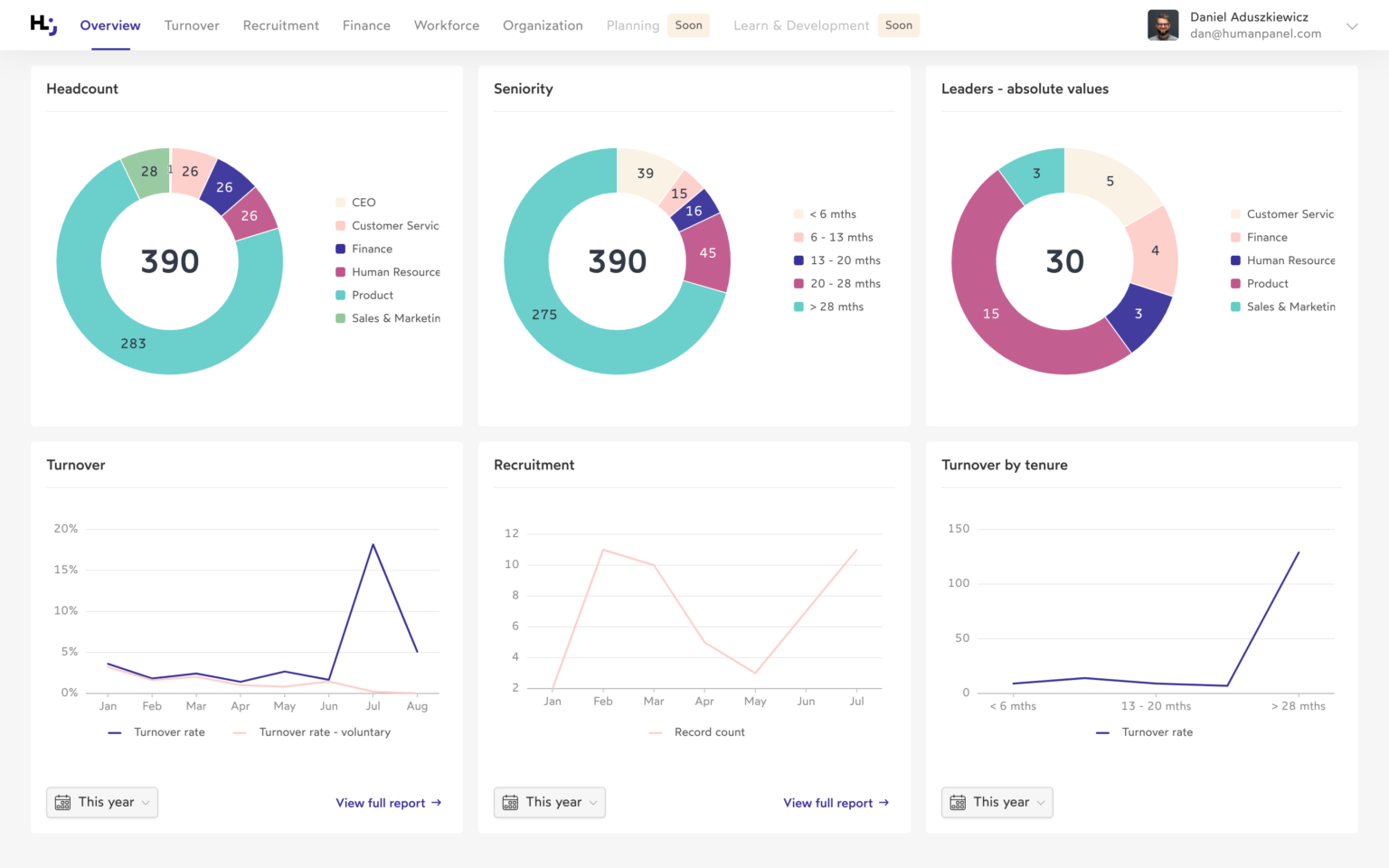Expand the user account dropdown chevron
Viewport: 1389px width, 868px height.
coord(1353,27)
